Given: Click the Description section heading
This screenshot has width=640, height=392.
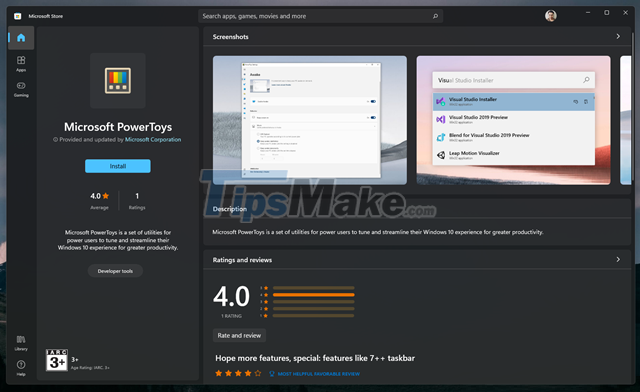Looking at the screenshot, I should (229, 209).
